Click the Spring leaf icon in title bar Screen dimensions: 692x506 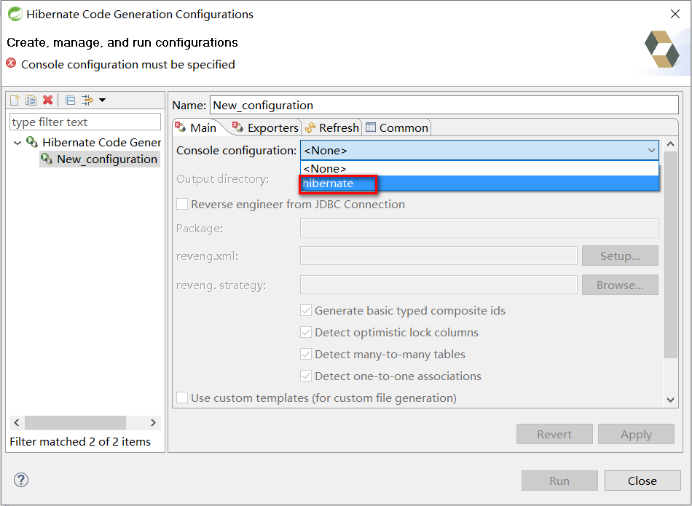[x=15, y=14]
